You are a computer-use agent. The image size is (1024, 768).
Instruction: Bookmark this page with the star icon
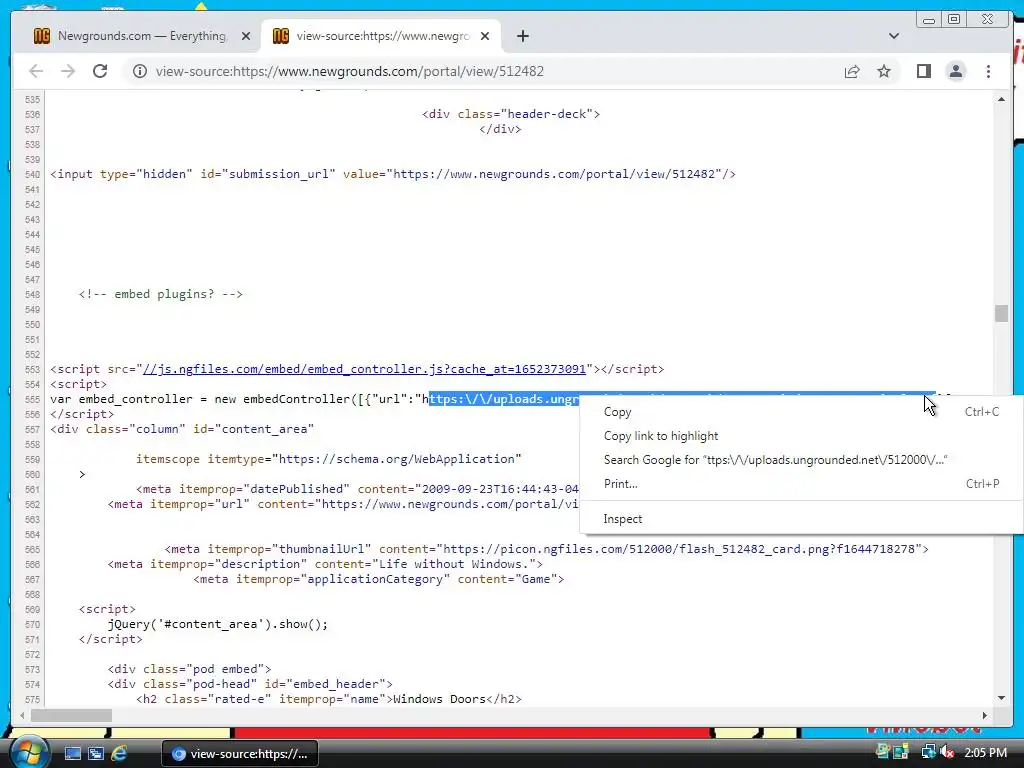pyautogui.click(x=884, y=71)
